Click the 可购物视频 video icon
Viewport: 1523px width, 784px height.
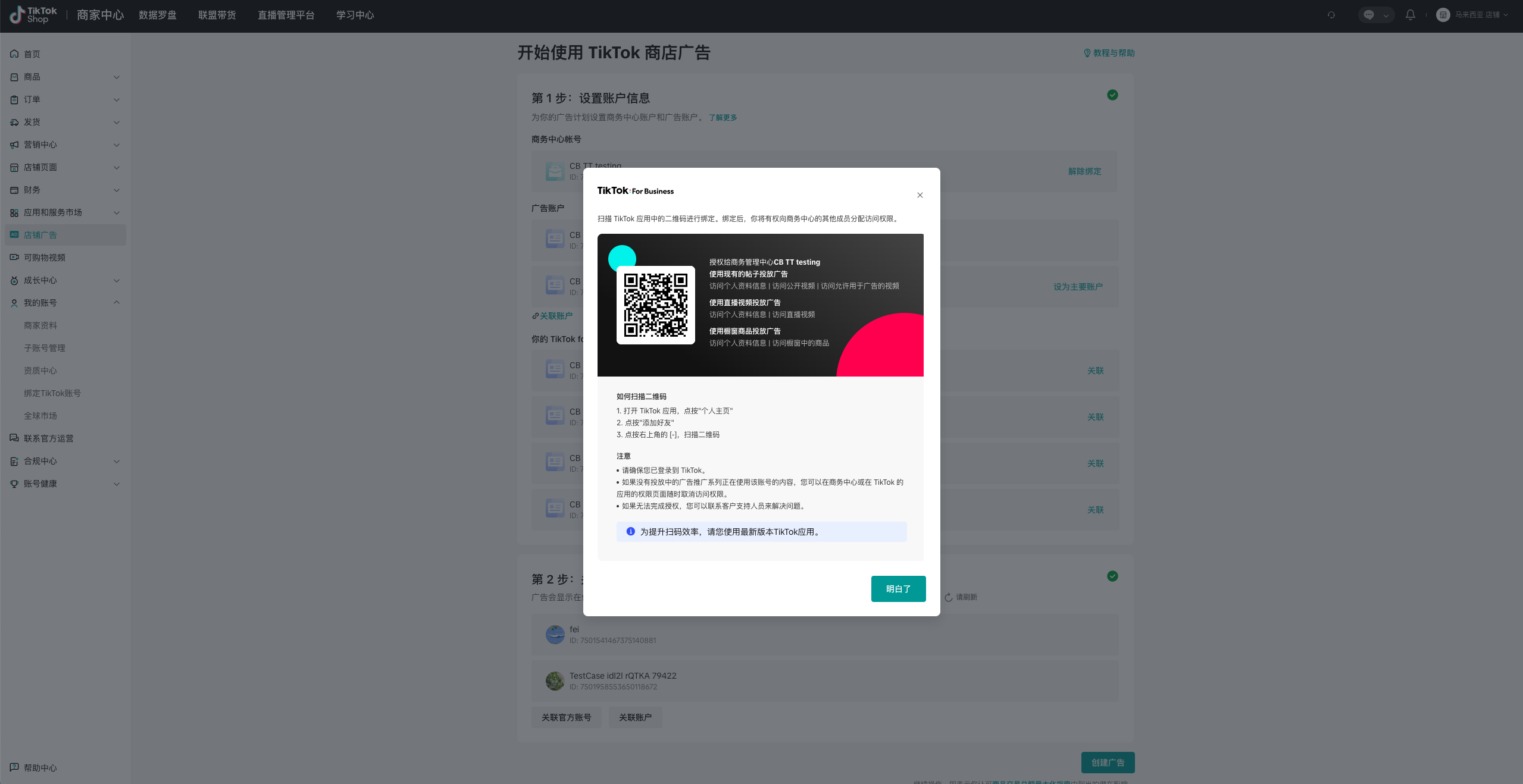(14, 258)
